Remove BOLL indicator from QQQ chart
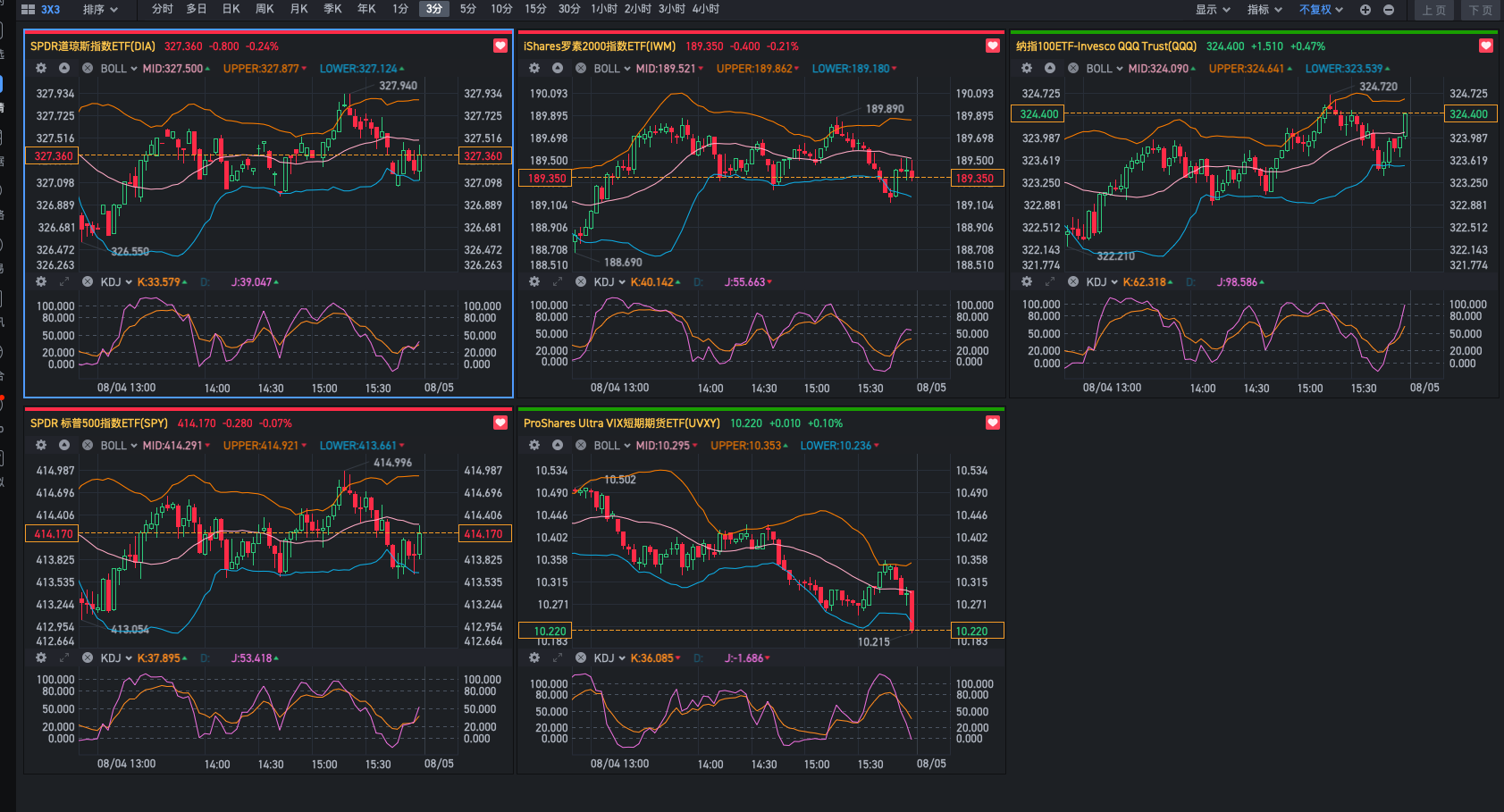1504x812 pixels. point(1073,69)
